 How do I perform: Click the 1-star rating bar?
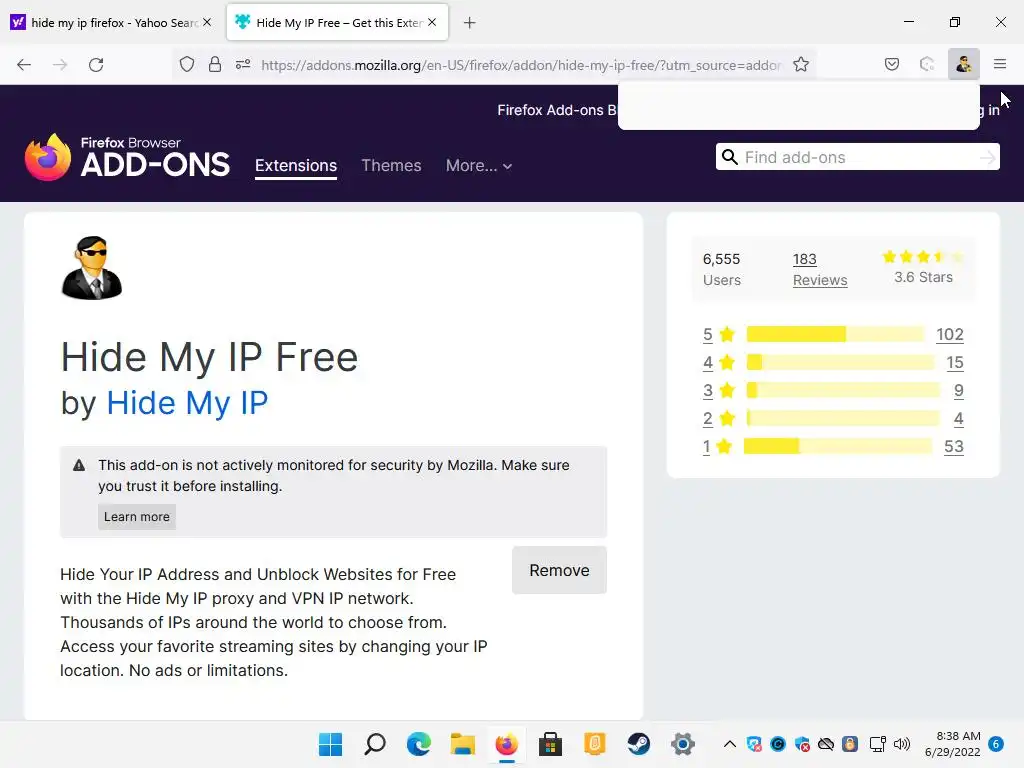[x=838, y=447]
